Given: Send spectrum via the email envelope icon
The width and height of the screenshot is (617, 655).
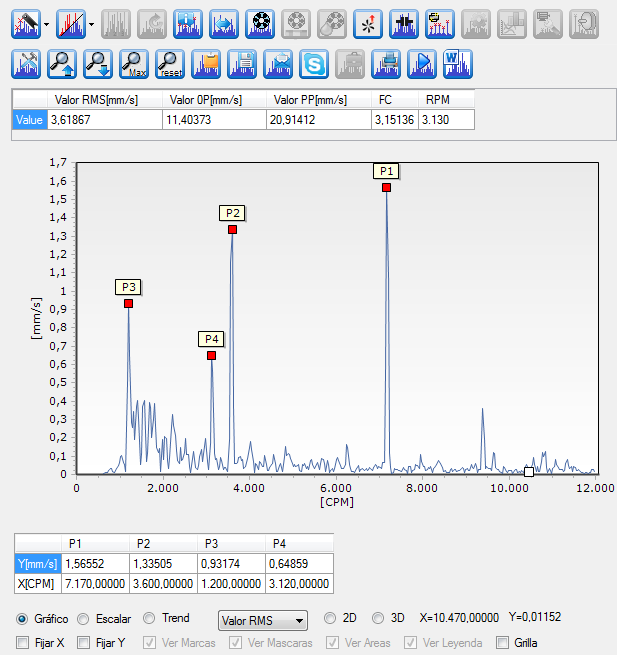Looking at the screenshot, I should tap(278, 64).
